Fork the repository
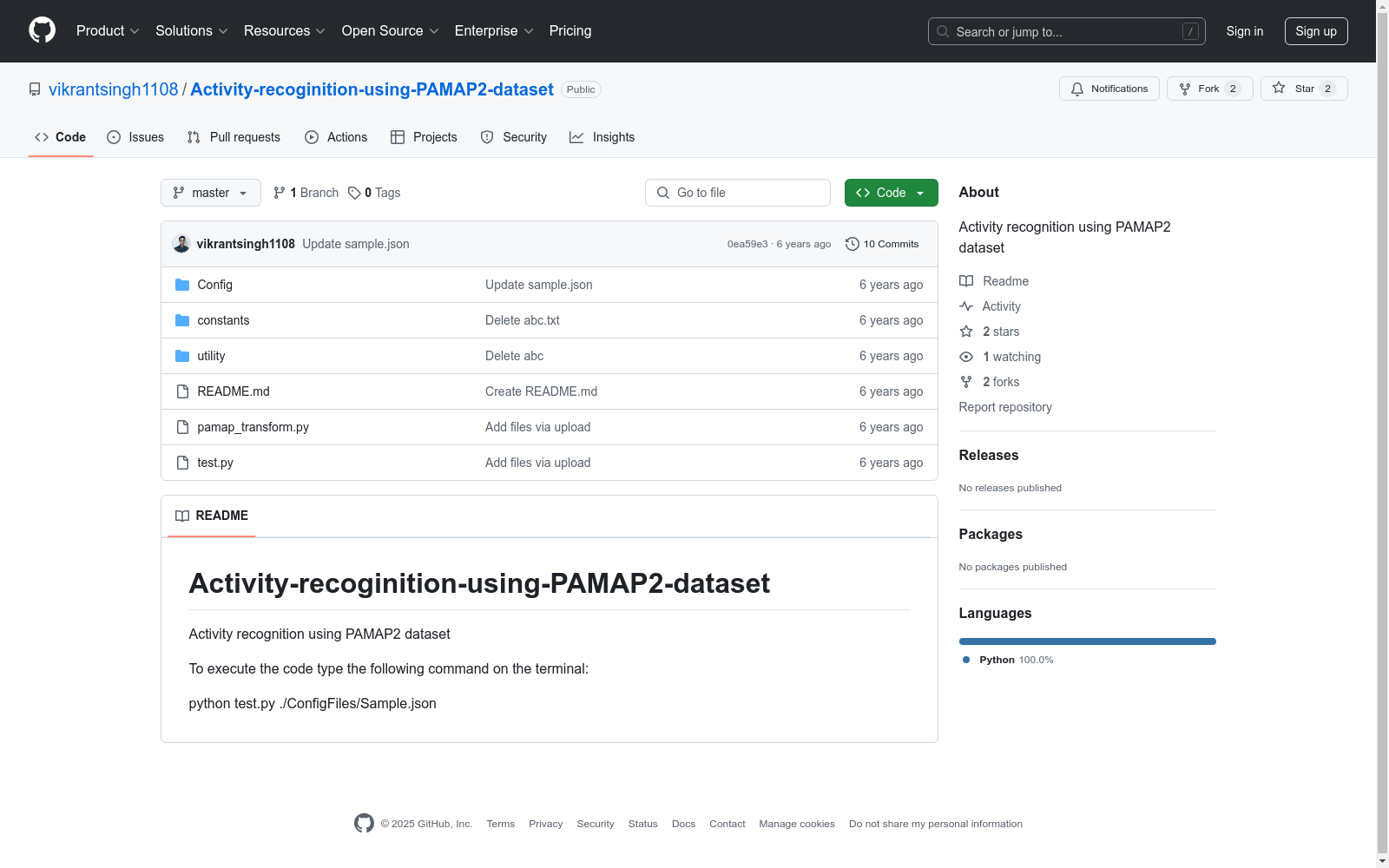 [x=1208, y=89]
